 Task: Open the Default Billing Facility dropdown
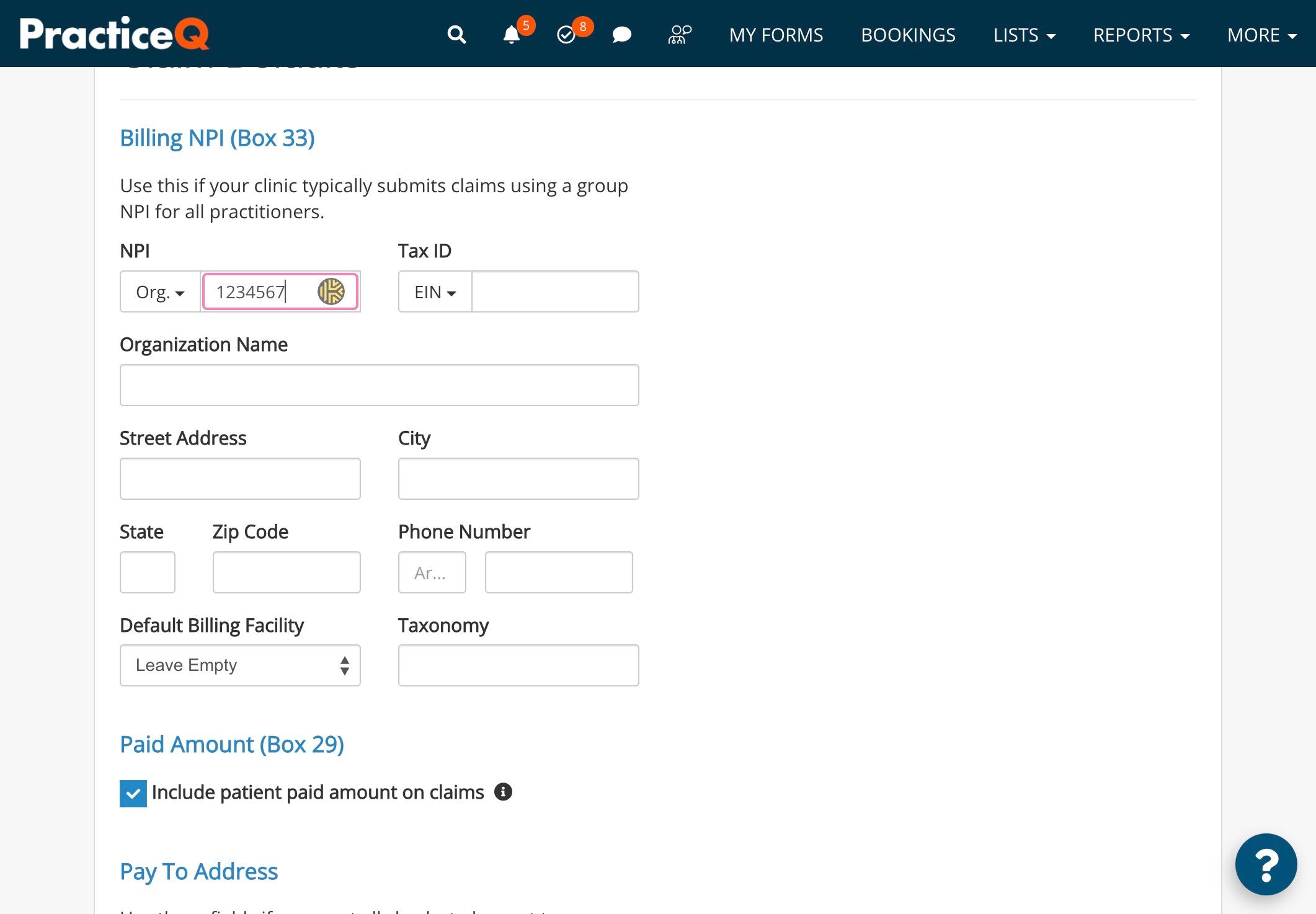pos(240,665)
